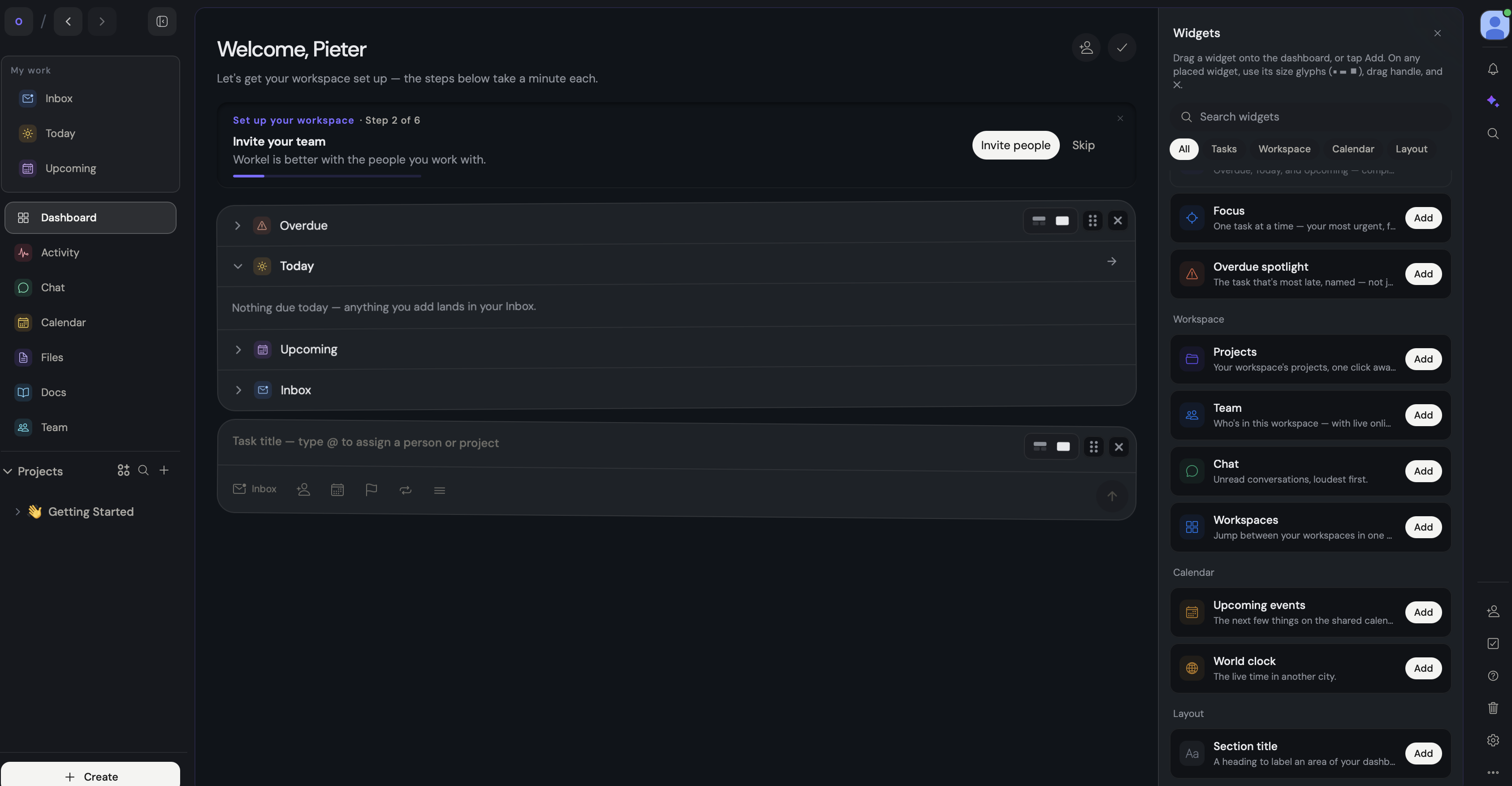The width and height of the screenshot is (1512, 786).
Task: Grab the Overdue widget drag handle
Action: 1093,221
